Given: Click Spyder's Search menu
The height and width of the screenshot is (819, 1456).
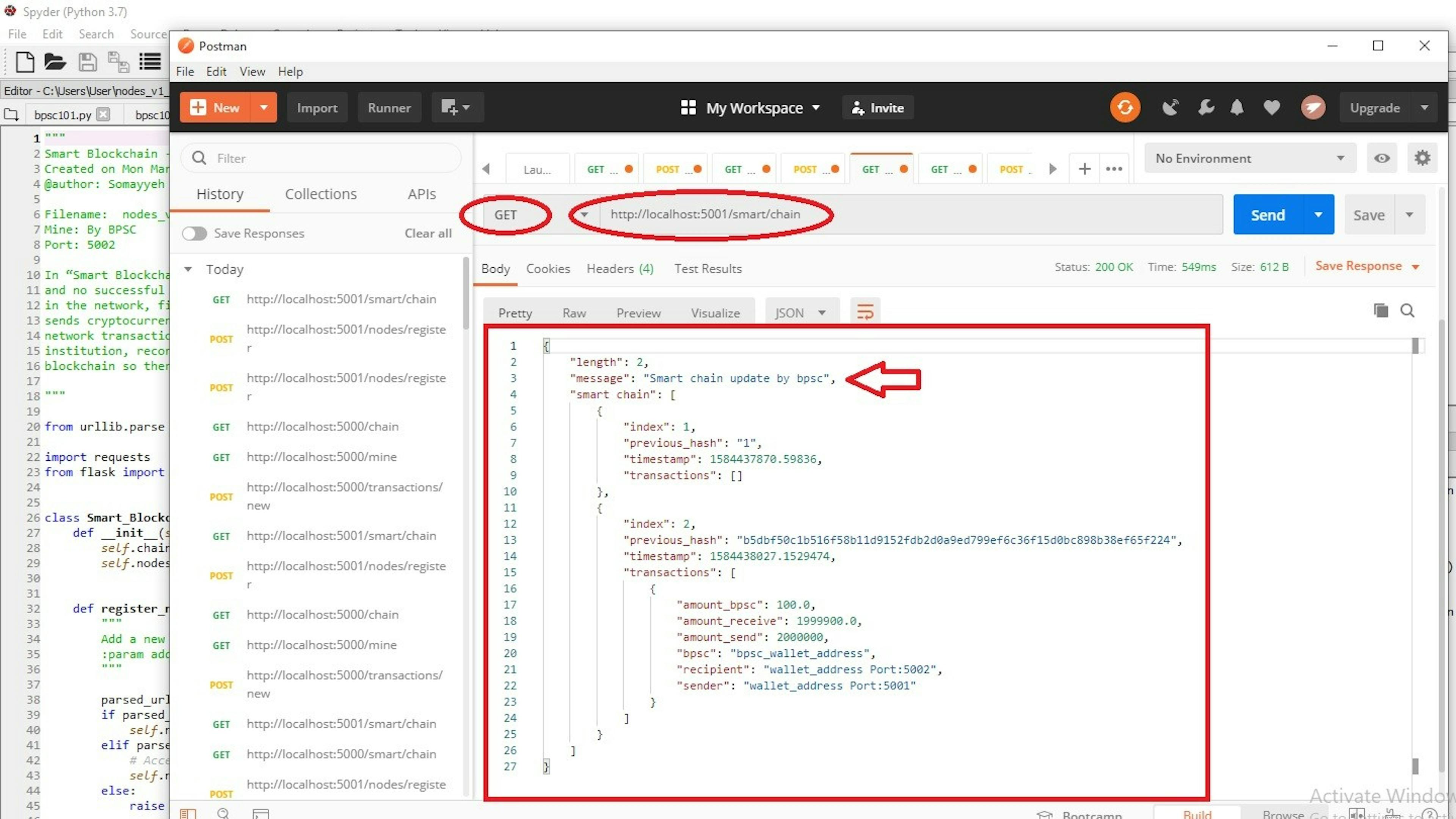Looking at the screenshot, I should point(96,34).
